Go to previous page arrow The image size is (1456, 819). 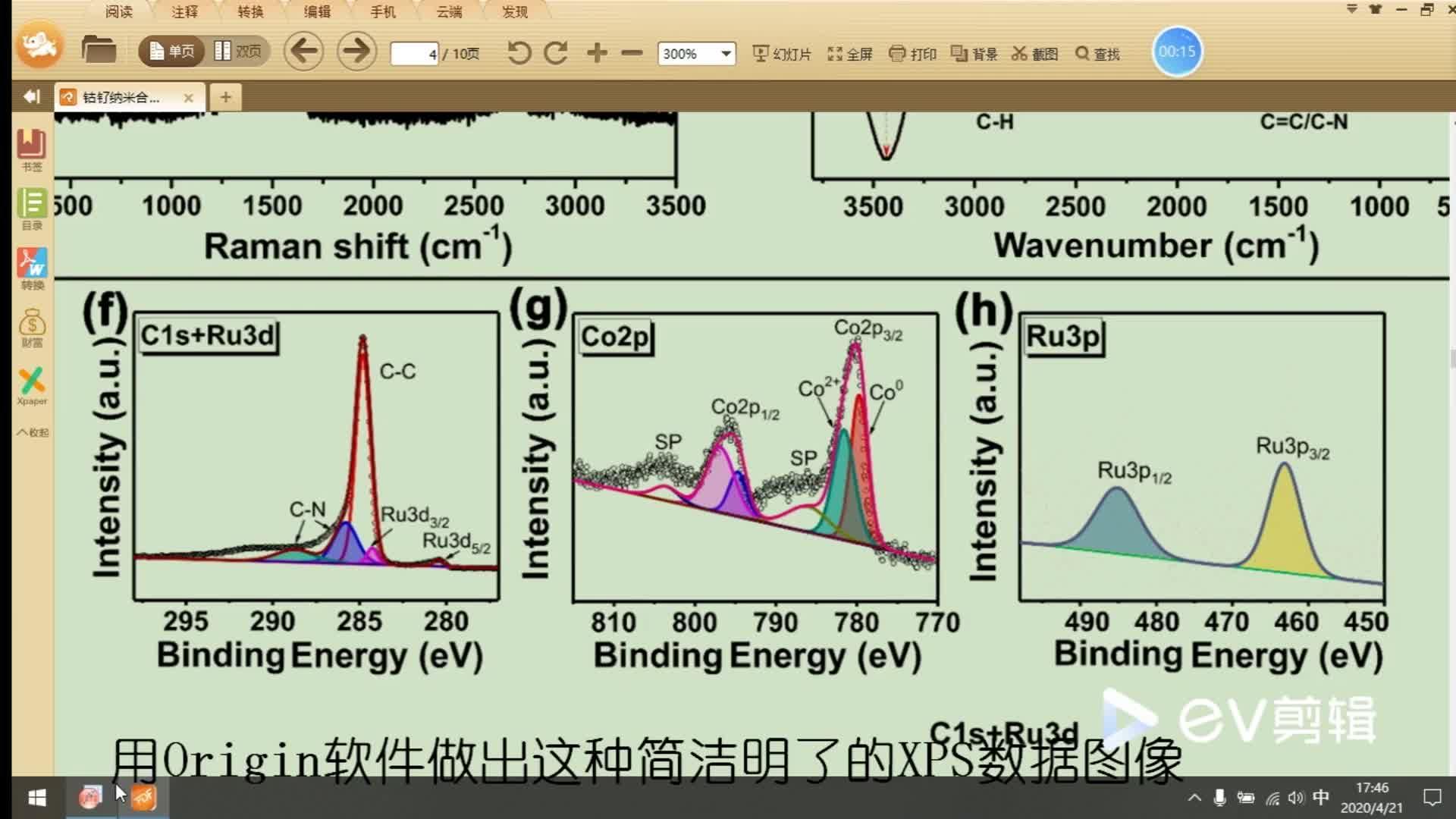pos(303,52)
